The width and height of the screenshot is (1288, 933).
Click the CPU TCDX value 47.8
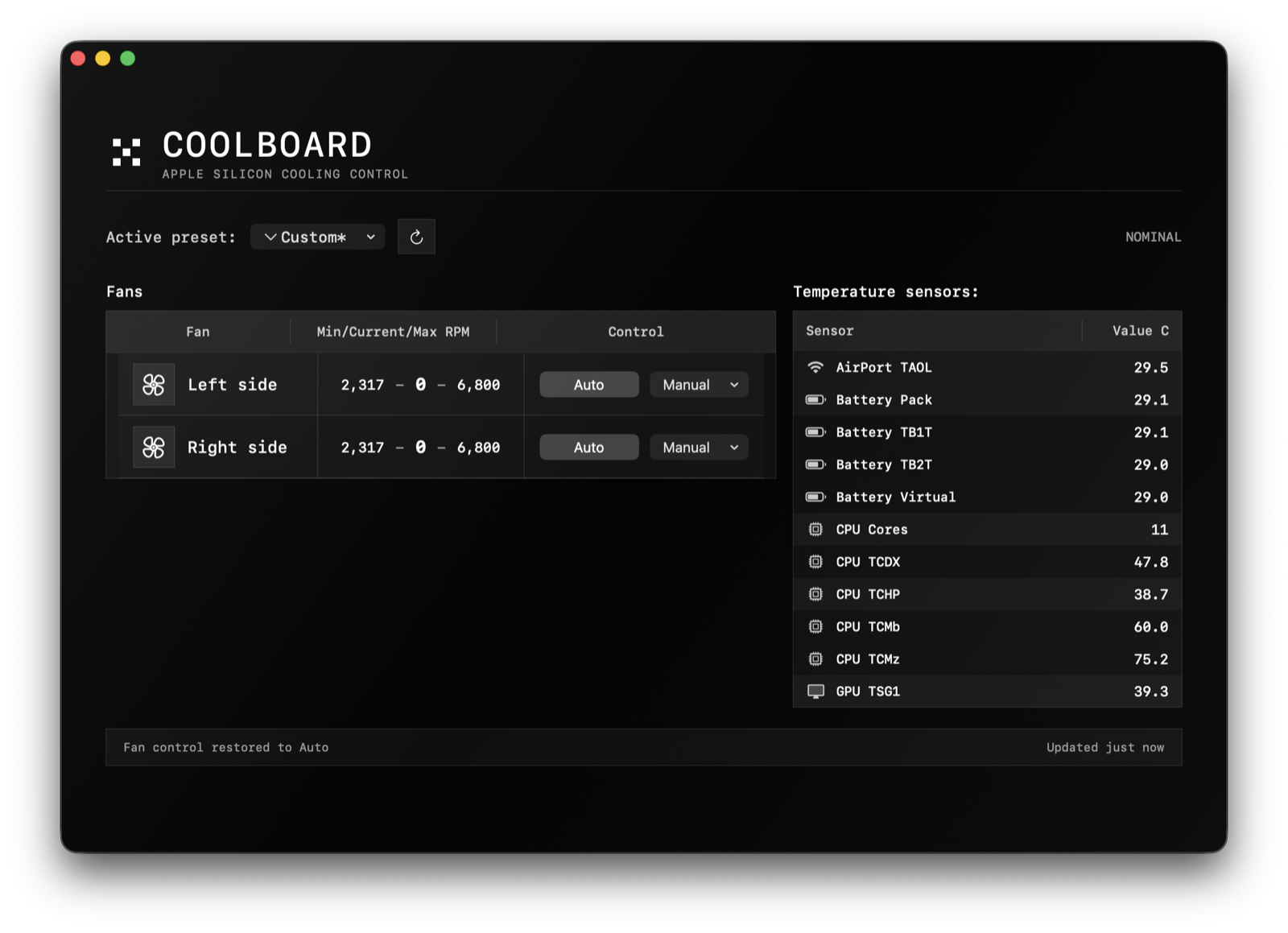1151,562
